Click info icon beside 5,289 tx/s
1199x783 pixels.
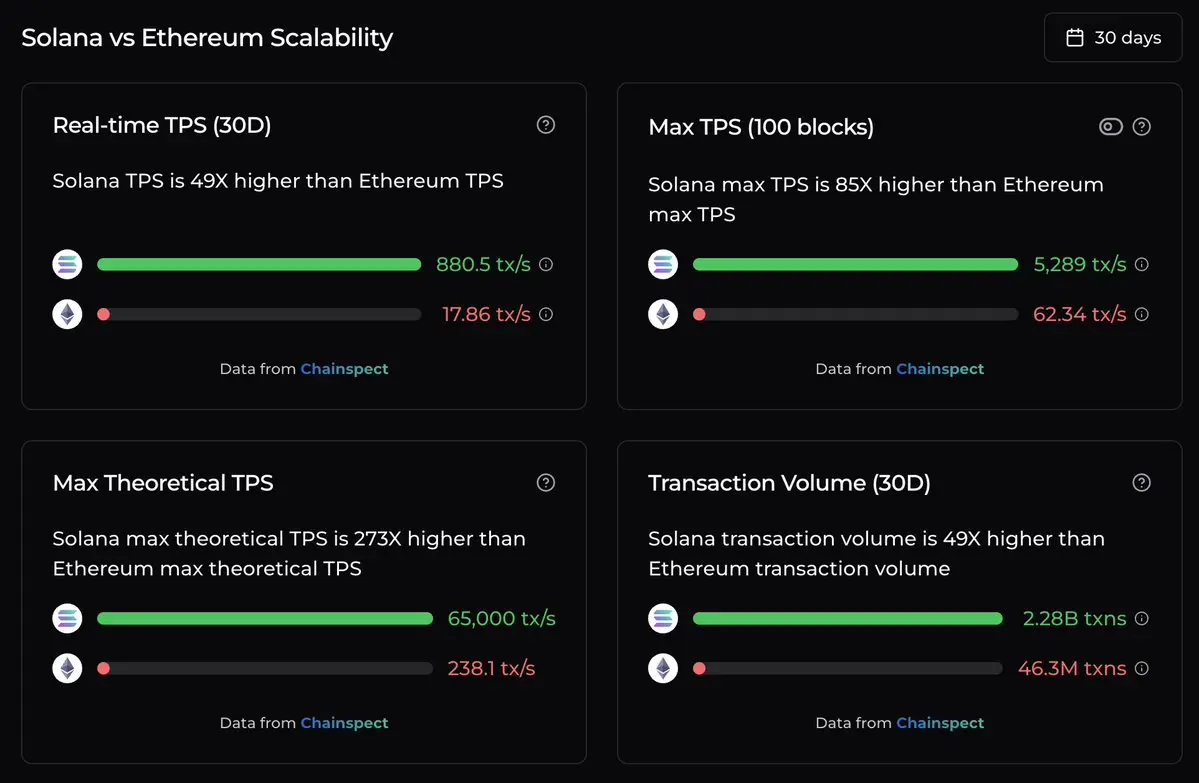click(x=1142, y=265)
